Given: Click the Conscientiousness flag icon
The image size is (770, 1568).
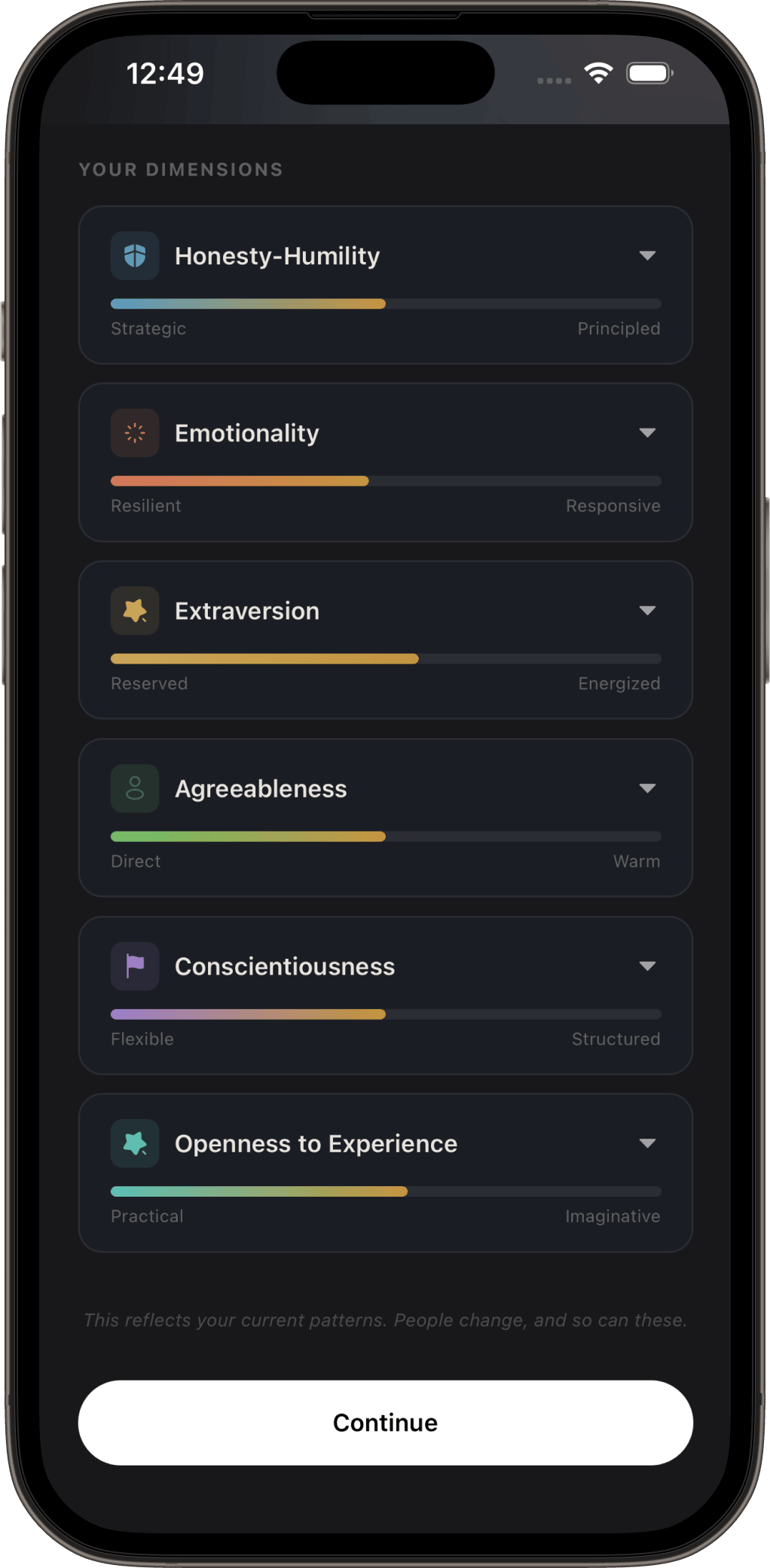Looking at the screenshot, I should pyautogui.click(x=135, y=966).
